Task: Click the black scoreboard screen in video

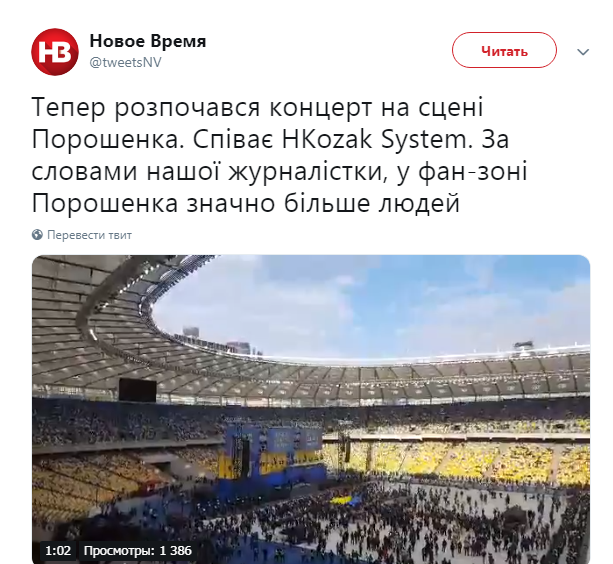Action: click(x=138, y=389)
